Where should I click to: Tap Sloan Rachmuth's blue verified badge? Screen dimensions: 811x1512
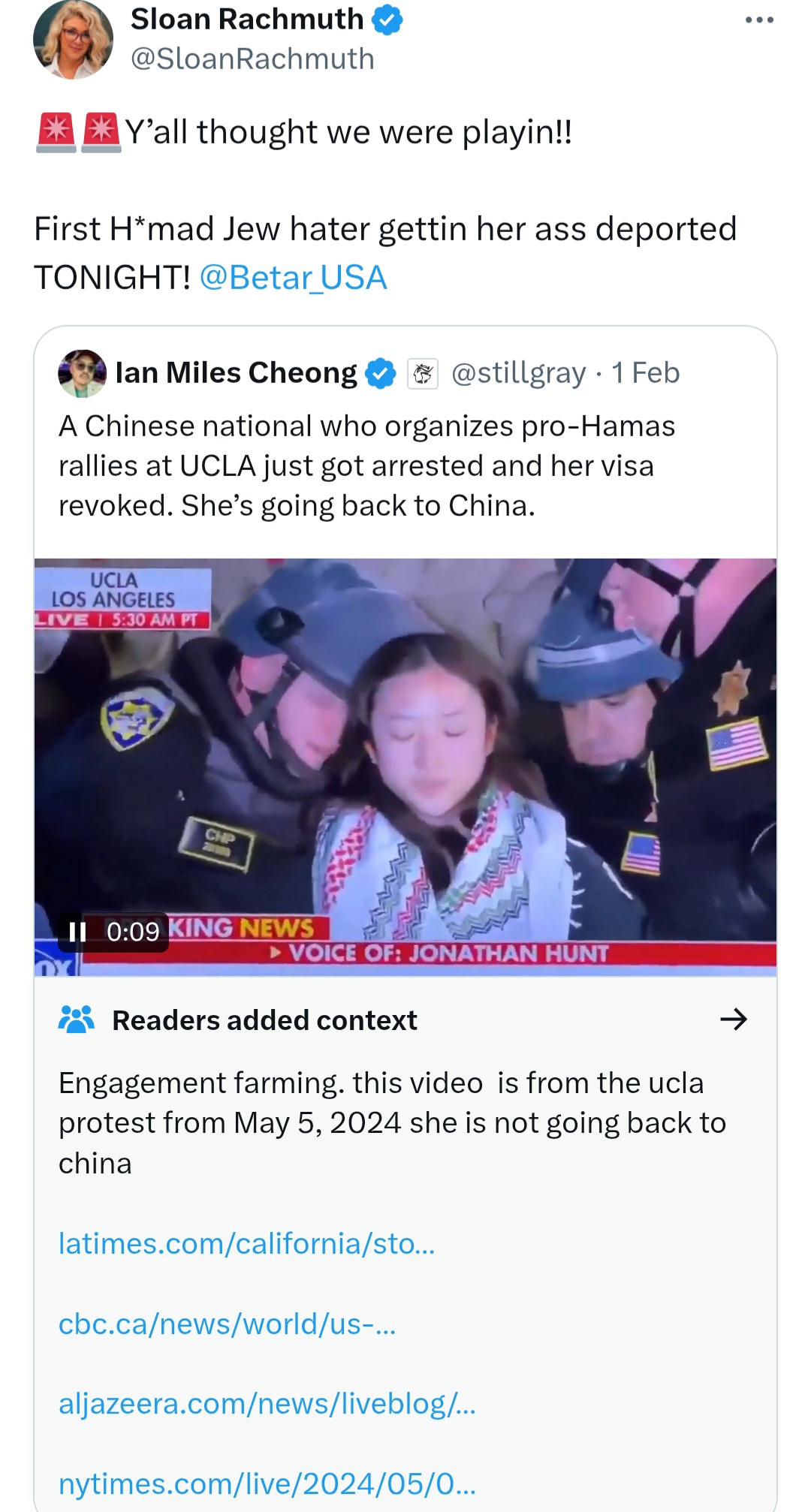pyautogui.click(x=387, y=20)
